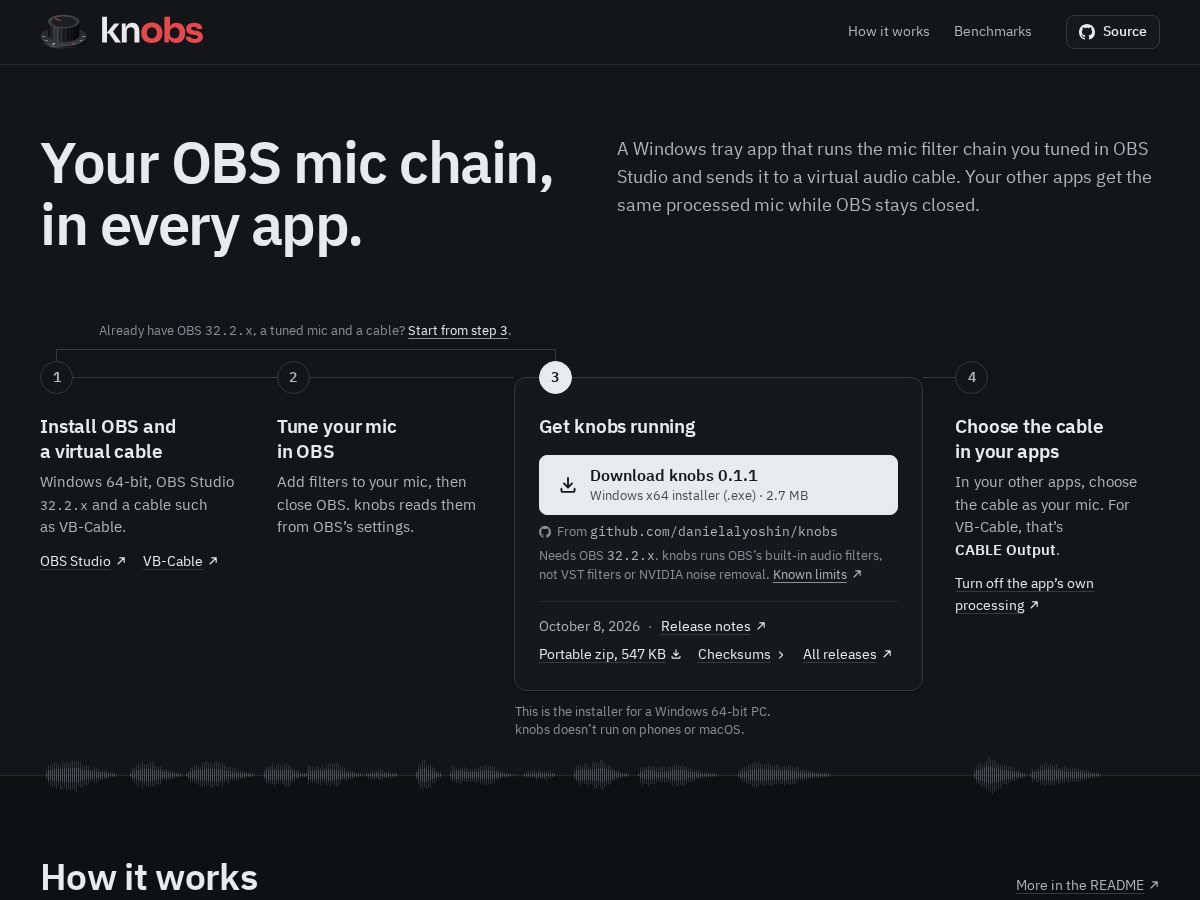Click external arrow after 'processing' link

[1034, 605]
